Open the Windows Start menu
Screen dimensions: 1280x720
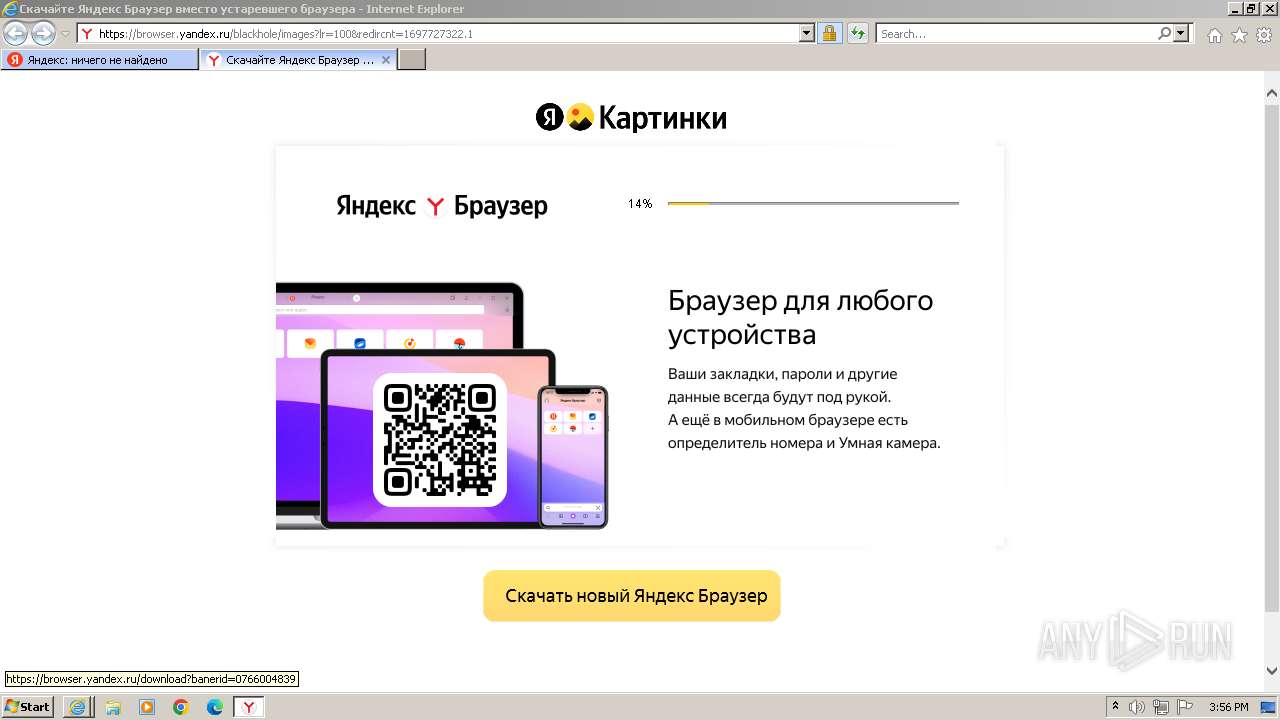pos(28,707)
